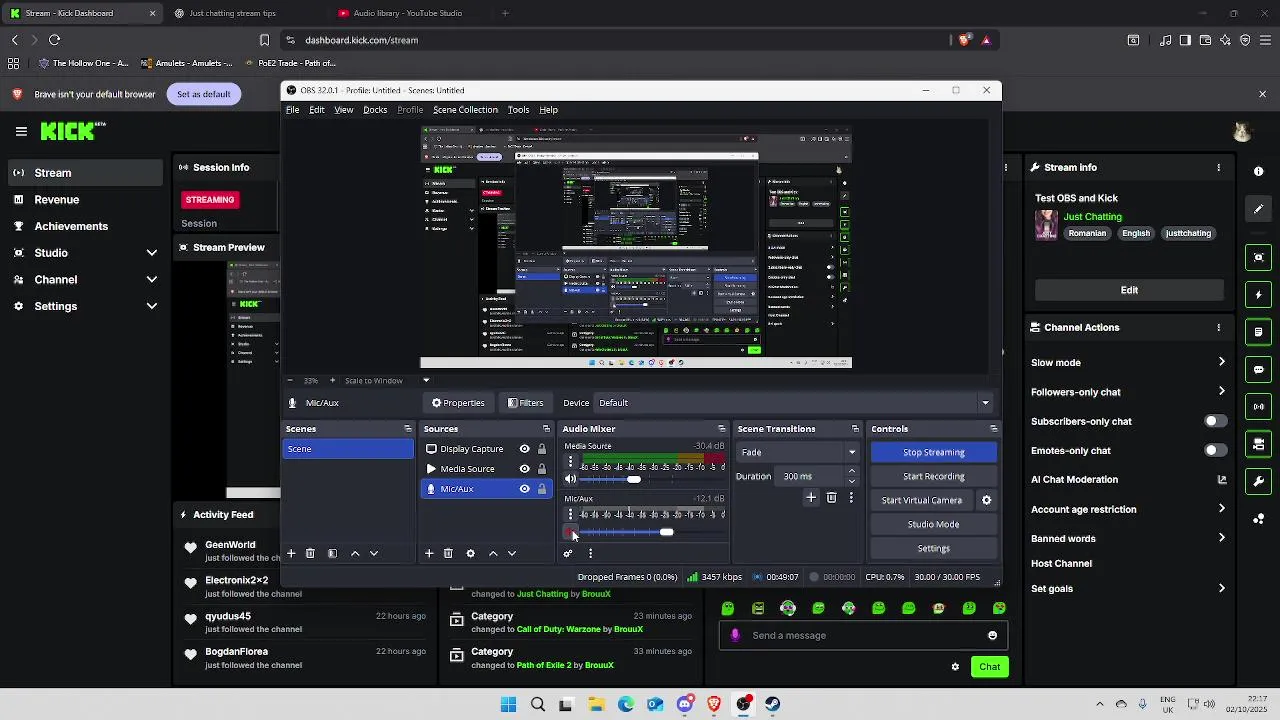Switch to Audio library YouTube Studio tab
Image resolution: width=1280 pixels, height=720 pixels.
tap(408, 13)
